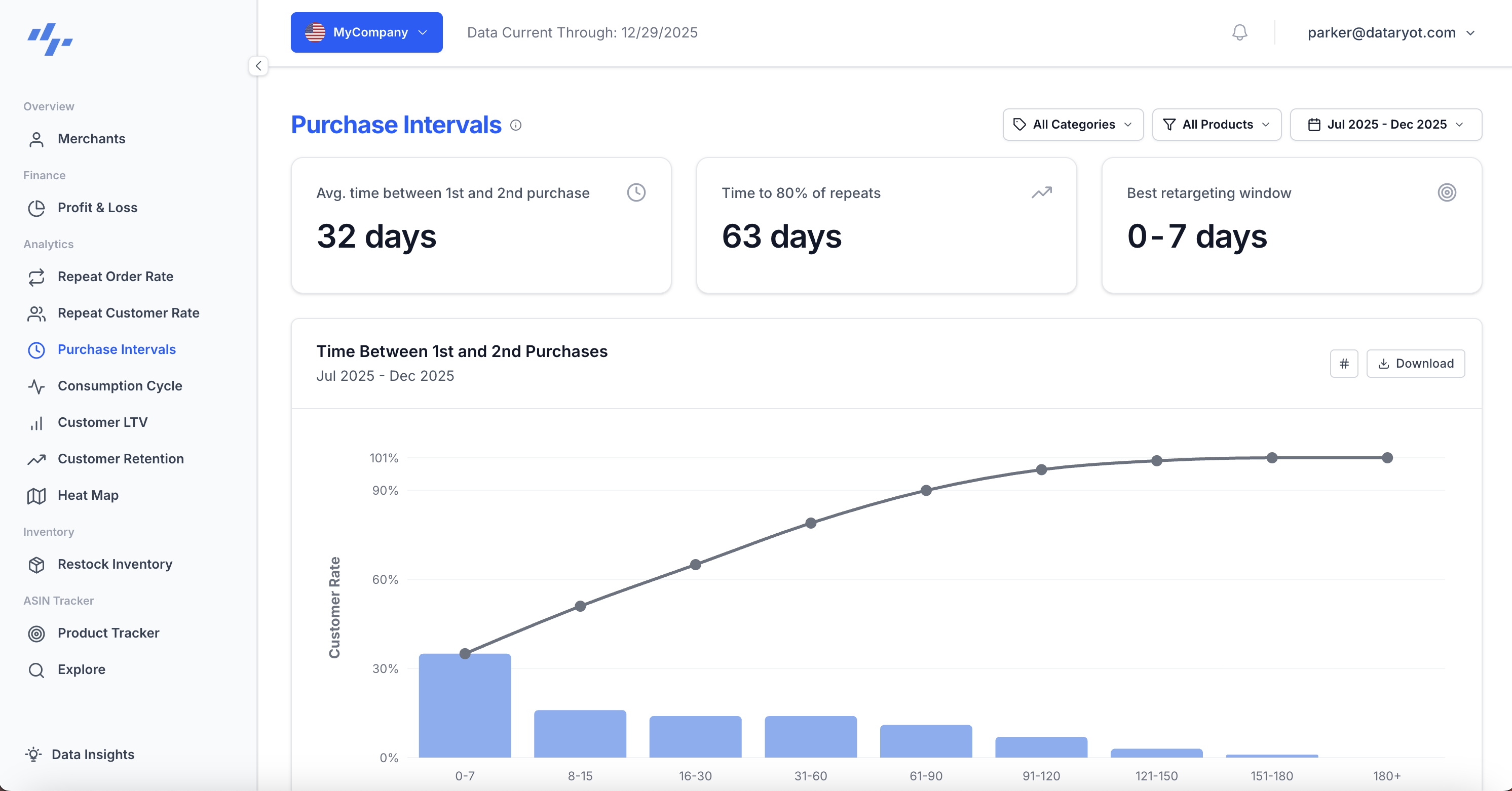The image size is (1512, 791).
Task: Toggle numeric view on the chart
Action: click(1344, 364)
